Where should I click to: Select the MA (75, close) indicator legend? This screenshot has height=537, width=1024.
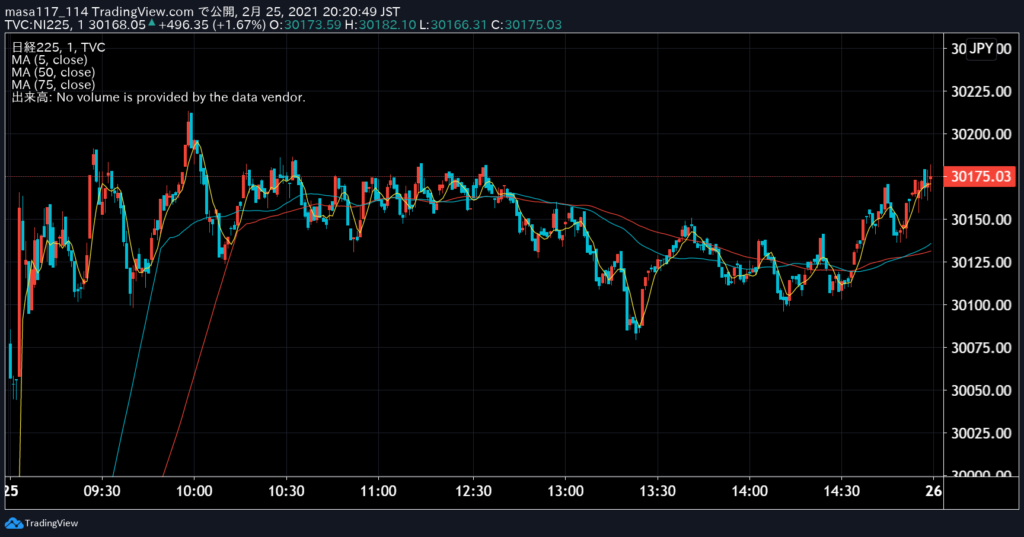tap(53, 85)
